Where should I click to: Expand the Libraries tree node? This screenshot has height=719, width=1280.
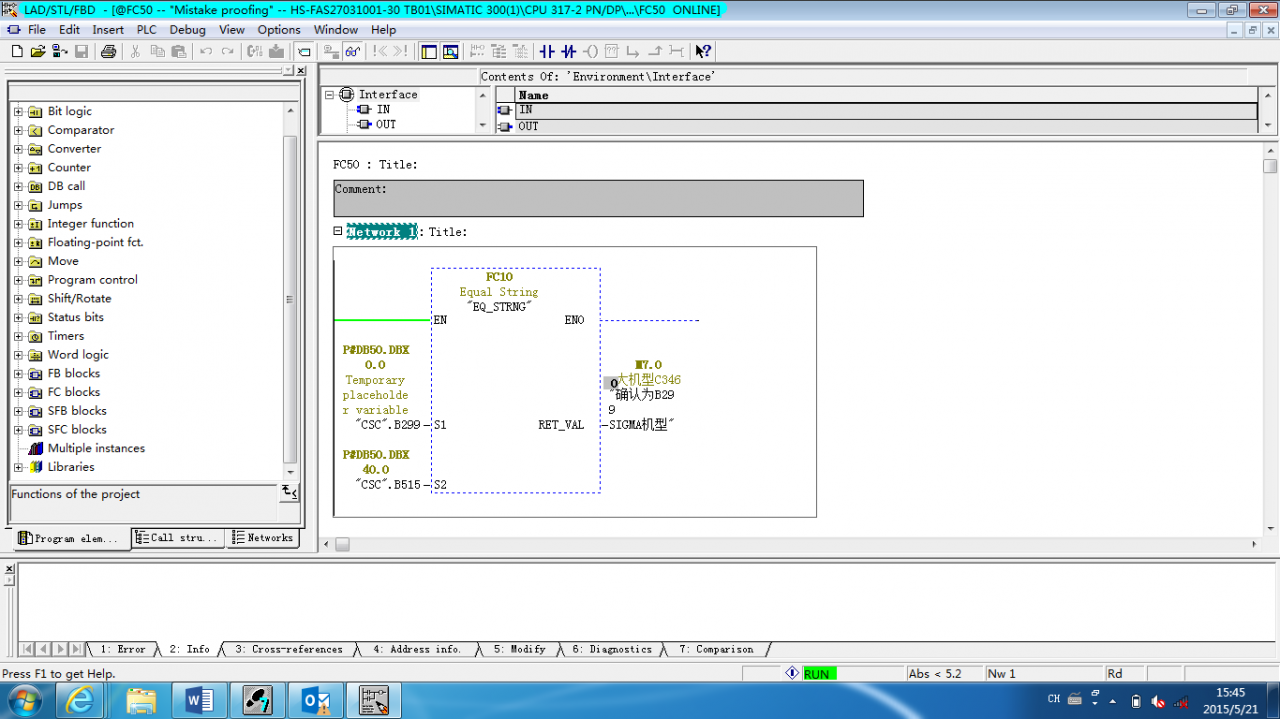[x=18, y=468]
